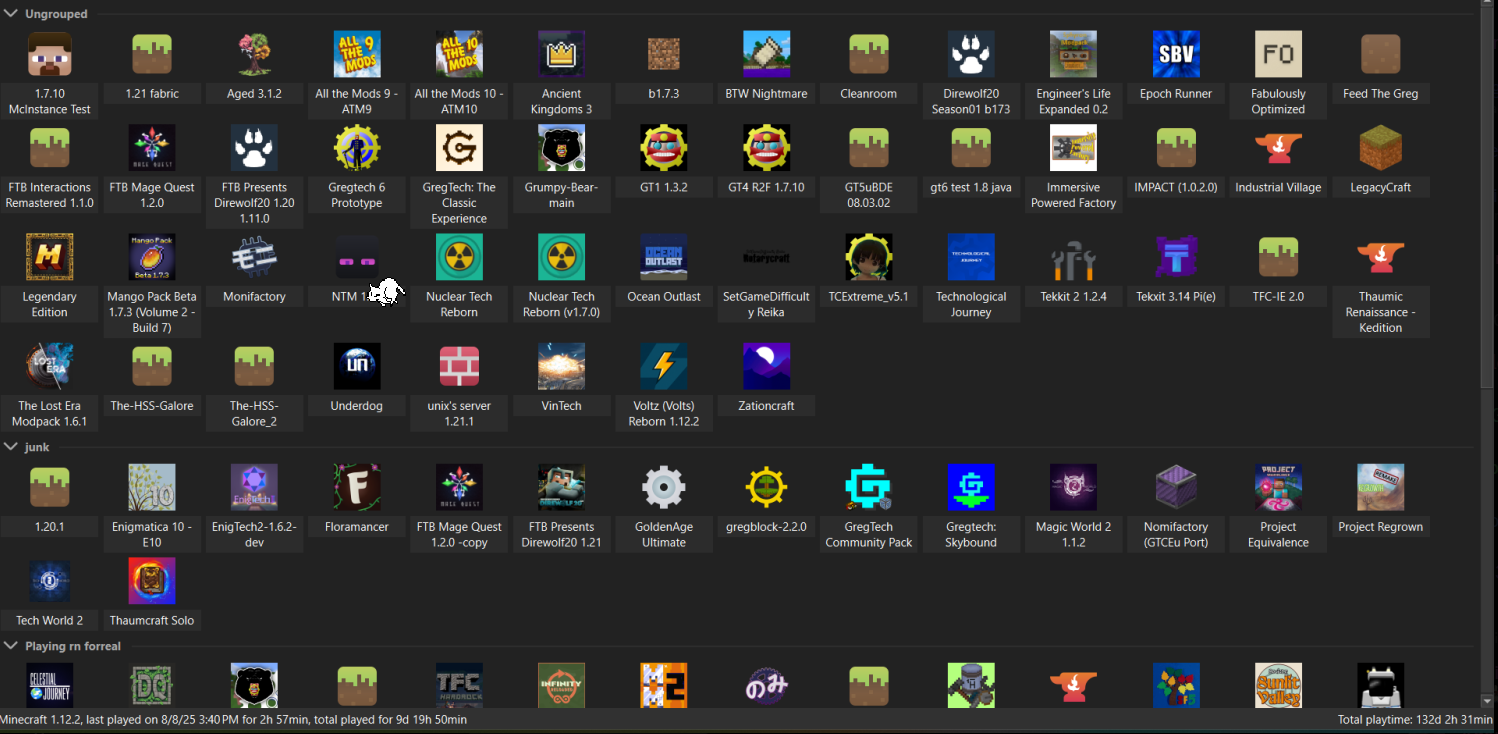Image resolution: width=1498 pixels, height=734 pixels.
Task: Select the Zationcraft moon icon
Action: [x=766, y=366]
